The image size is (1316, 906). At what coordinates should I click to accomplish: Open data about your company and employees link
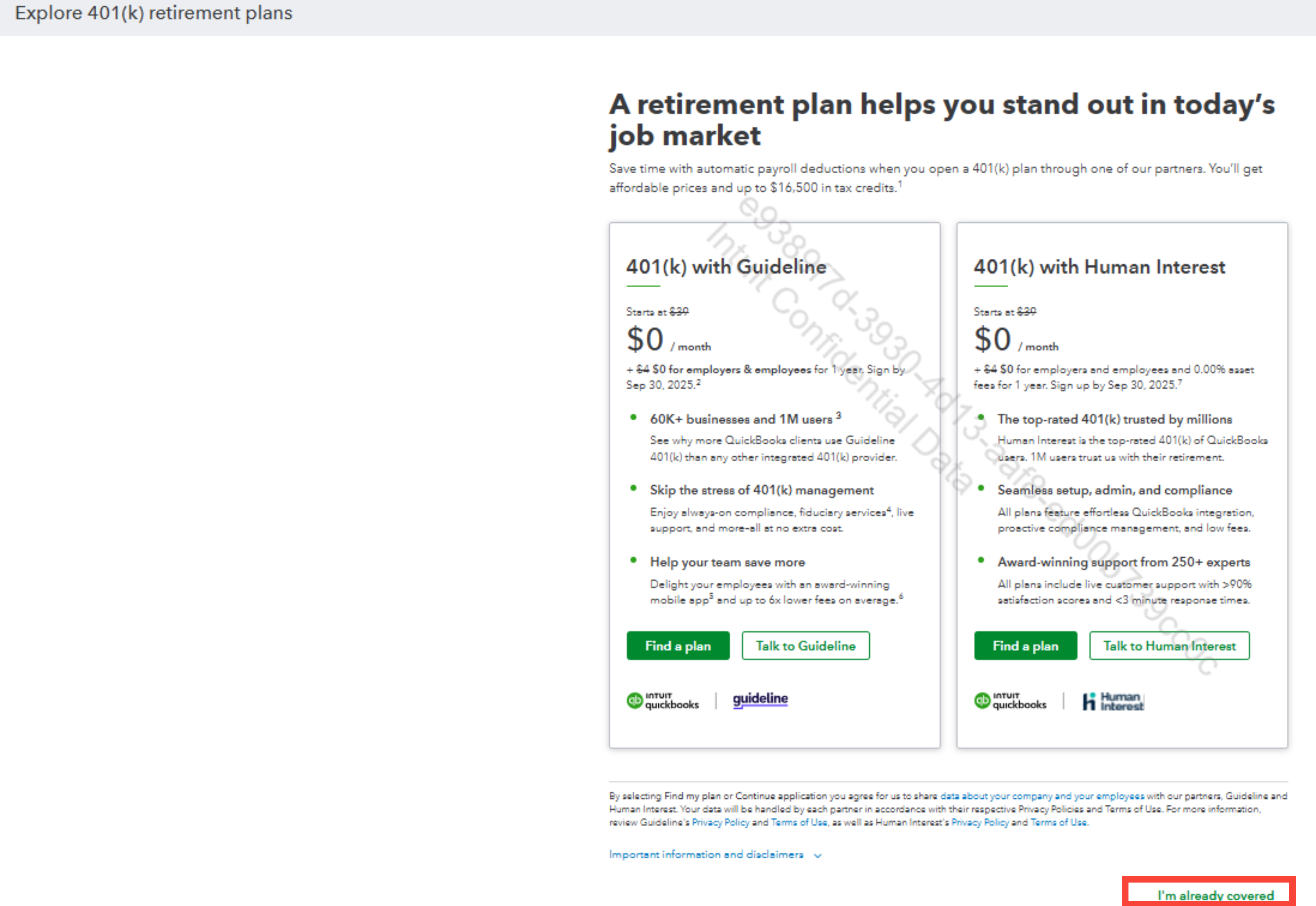(x=1042, y=796)
